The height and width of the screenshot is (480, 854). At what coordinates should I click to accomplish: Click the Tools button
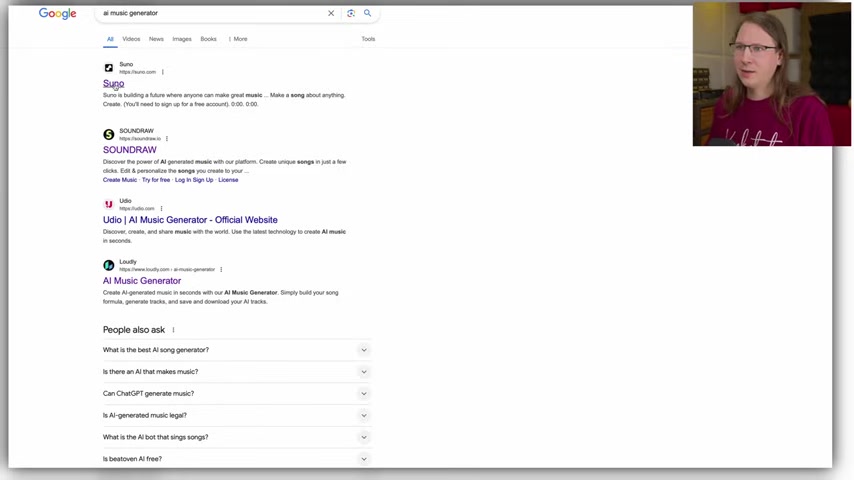(368, 39)
